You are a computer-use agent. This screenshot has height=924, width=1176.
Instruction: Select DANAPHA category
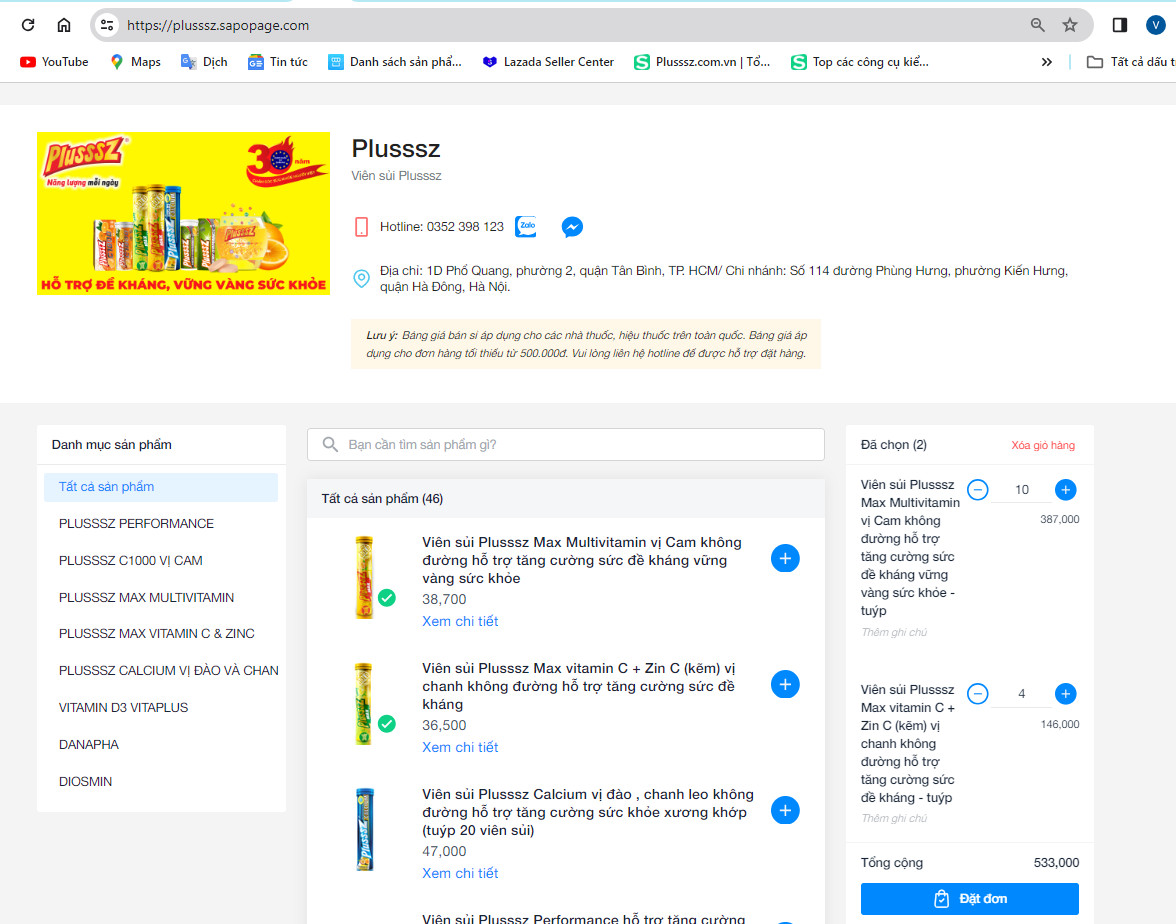tap(88, 744)
